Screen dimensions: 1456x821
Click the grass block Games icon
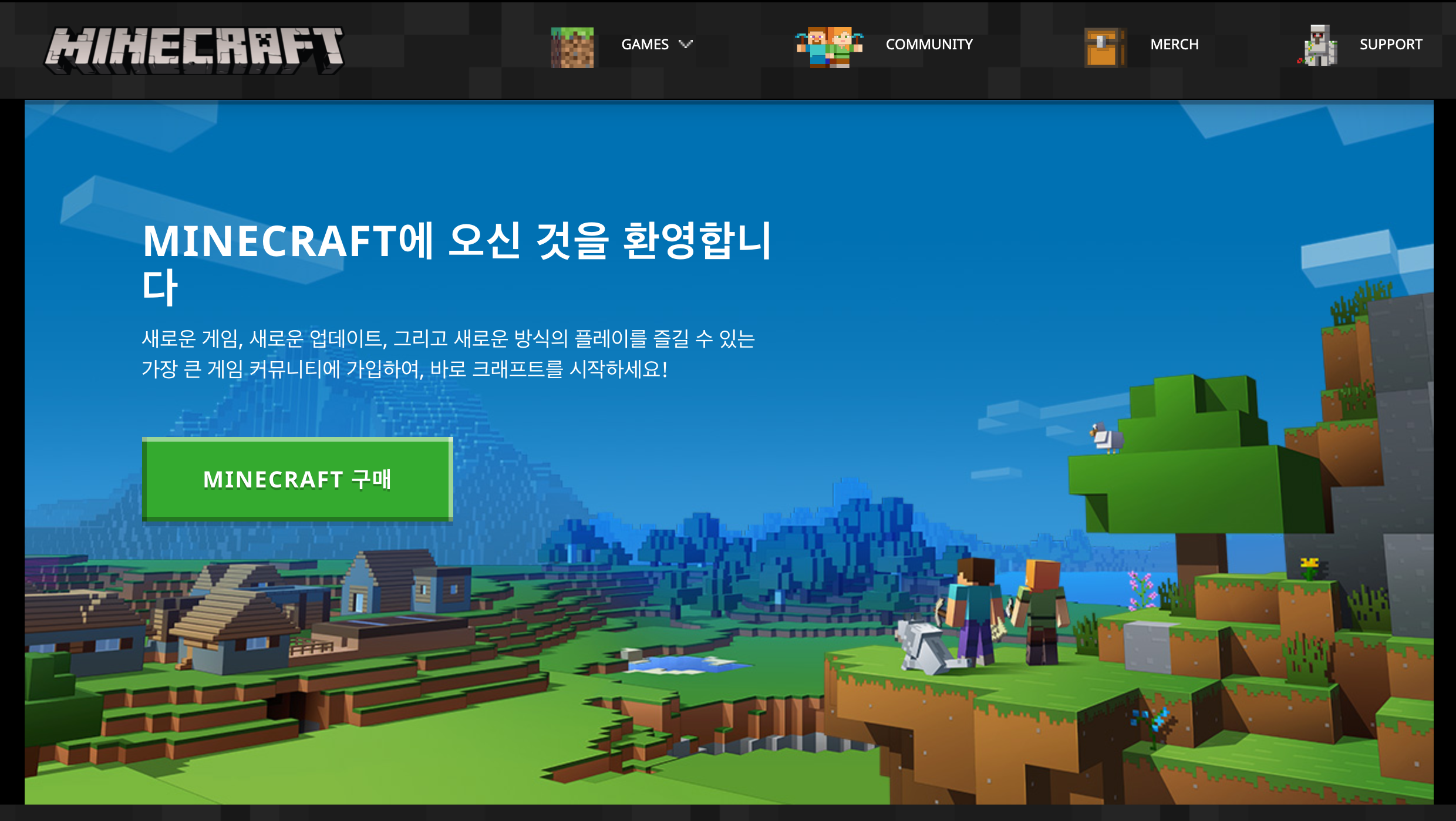pyautogui.click(x=572, y=47)
